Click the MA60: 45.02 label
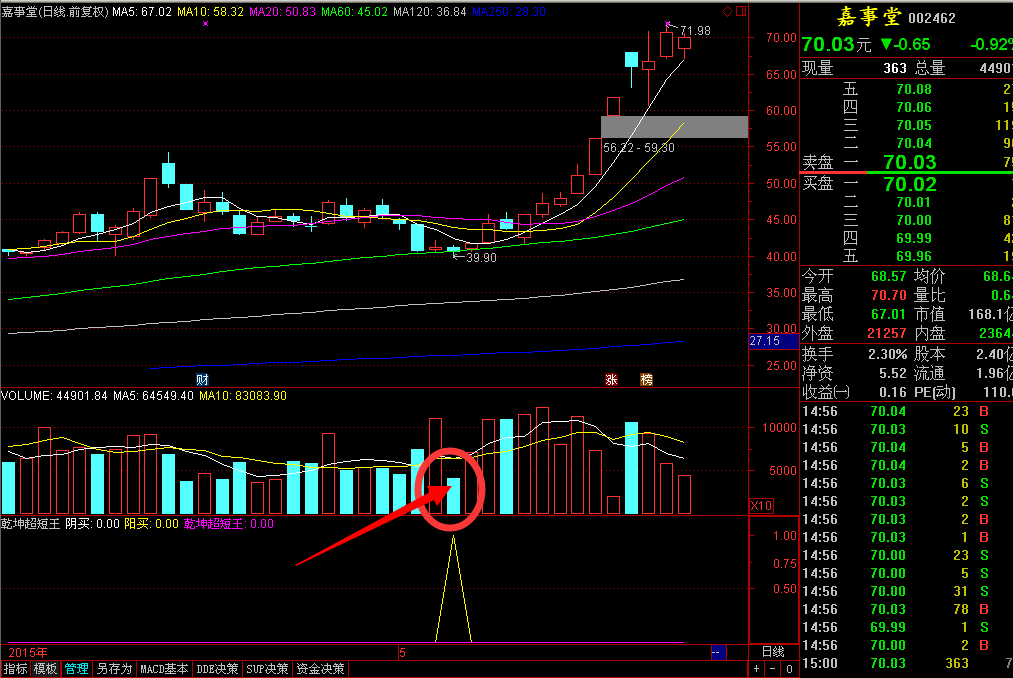This screenshot has width=1013, height=678. pos(354,12)
